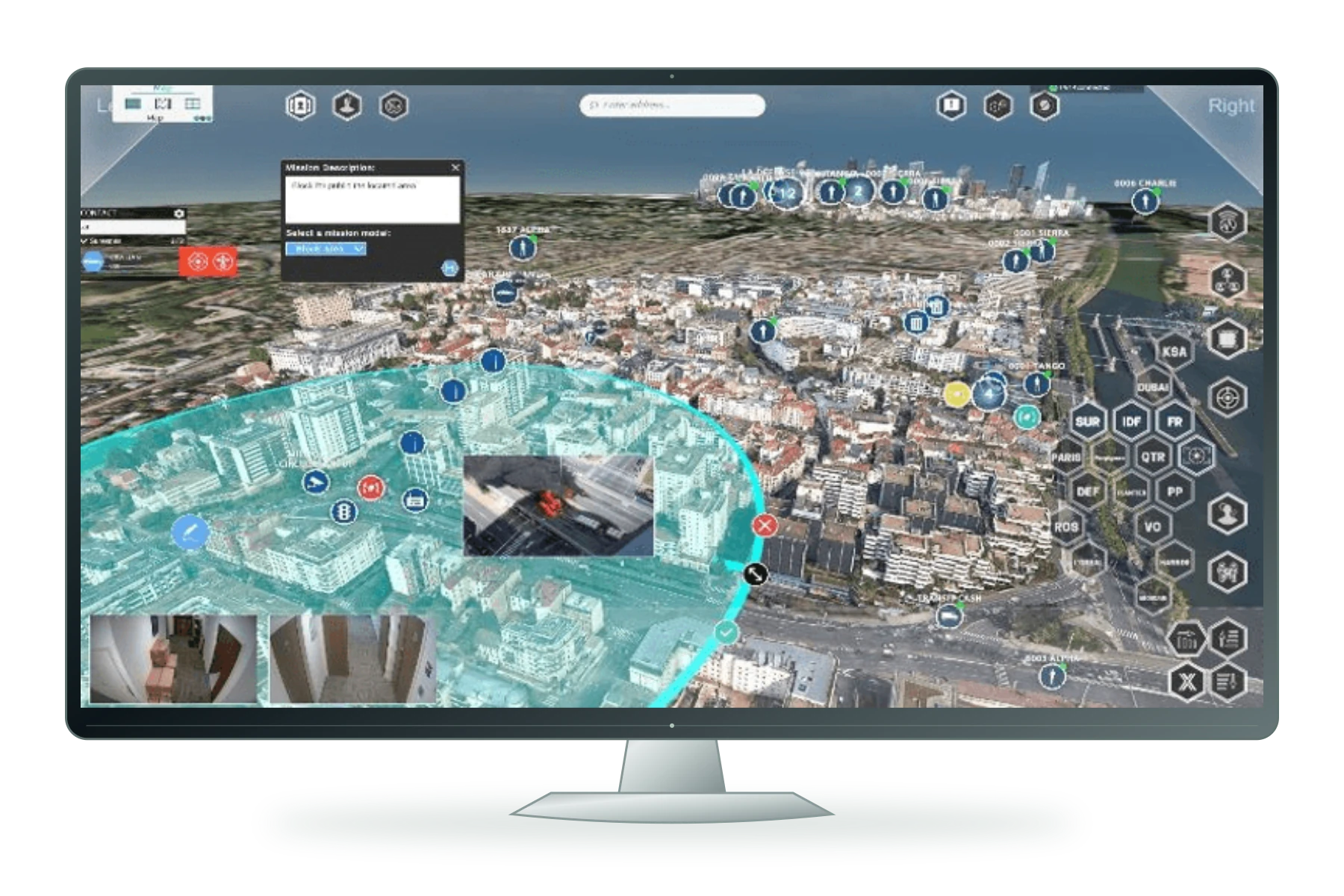Screen dimensions: 1344x896
Task: Open the network nodes hexagon on right sidebar
Action: click(x=1228, y=280)
